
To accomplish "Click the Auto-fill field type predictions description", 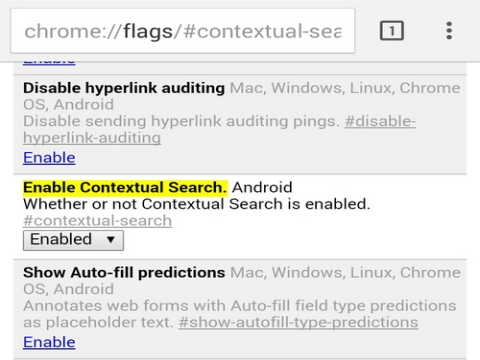I will [x=240, y=314].
